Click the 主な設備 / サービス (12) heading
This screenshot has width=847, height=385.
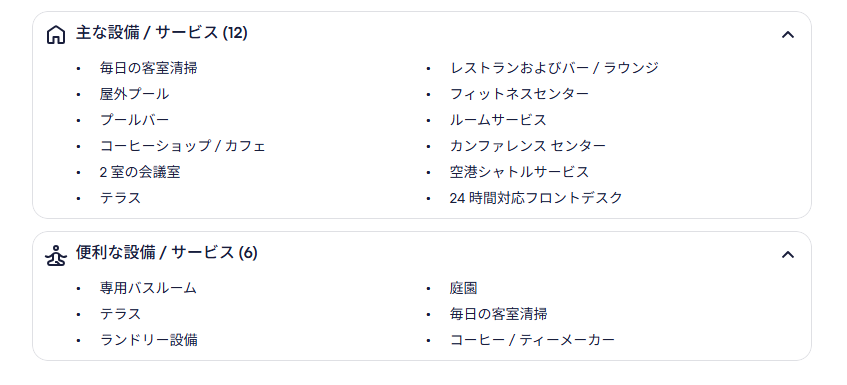(162, 33)
